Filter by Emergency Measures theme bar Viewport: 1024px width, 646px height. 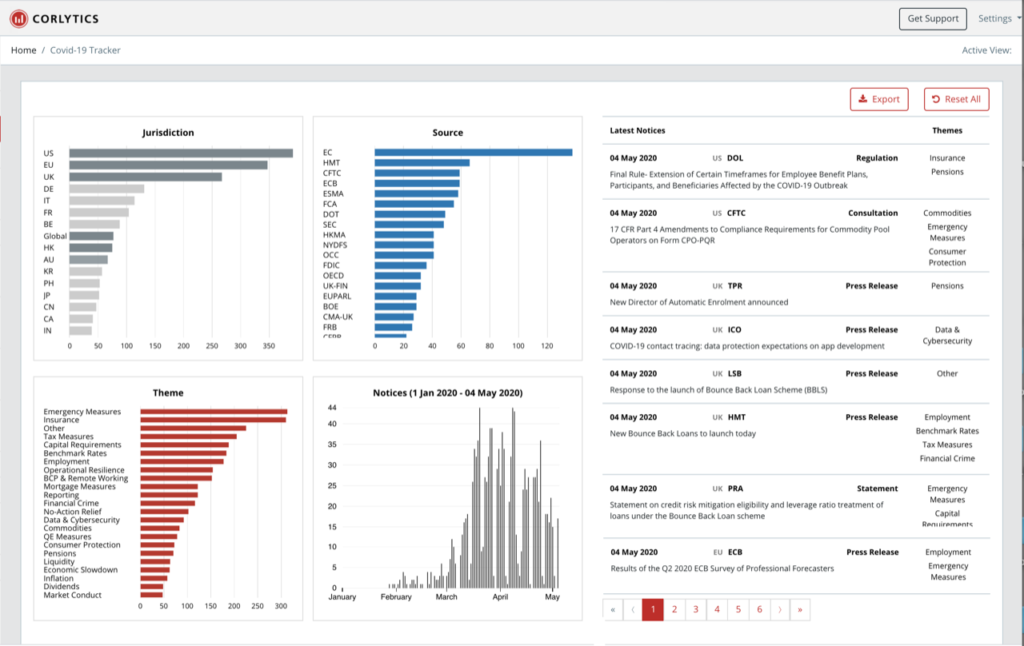point(213,412)
